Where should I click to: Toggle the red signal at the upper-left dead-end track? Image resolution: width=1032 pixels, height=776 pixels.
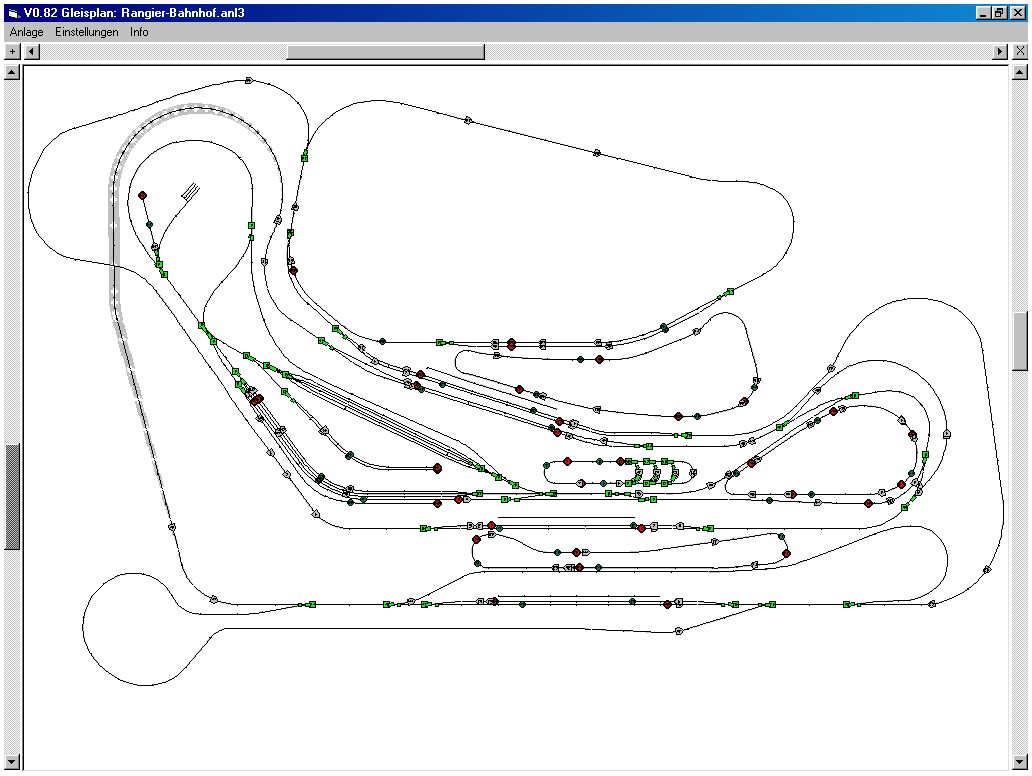pos(142,196)
